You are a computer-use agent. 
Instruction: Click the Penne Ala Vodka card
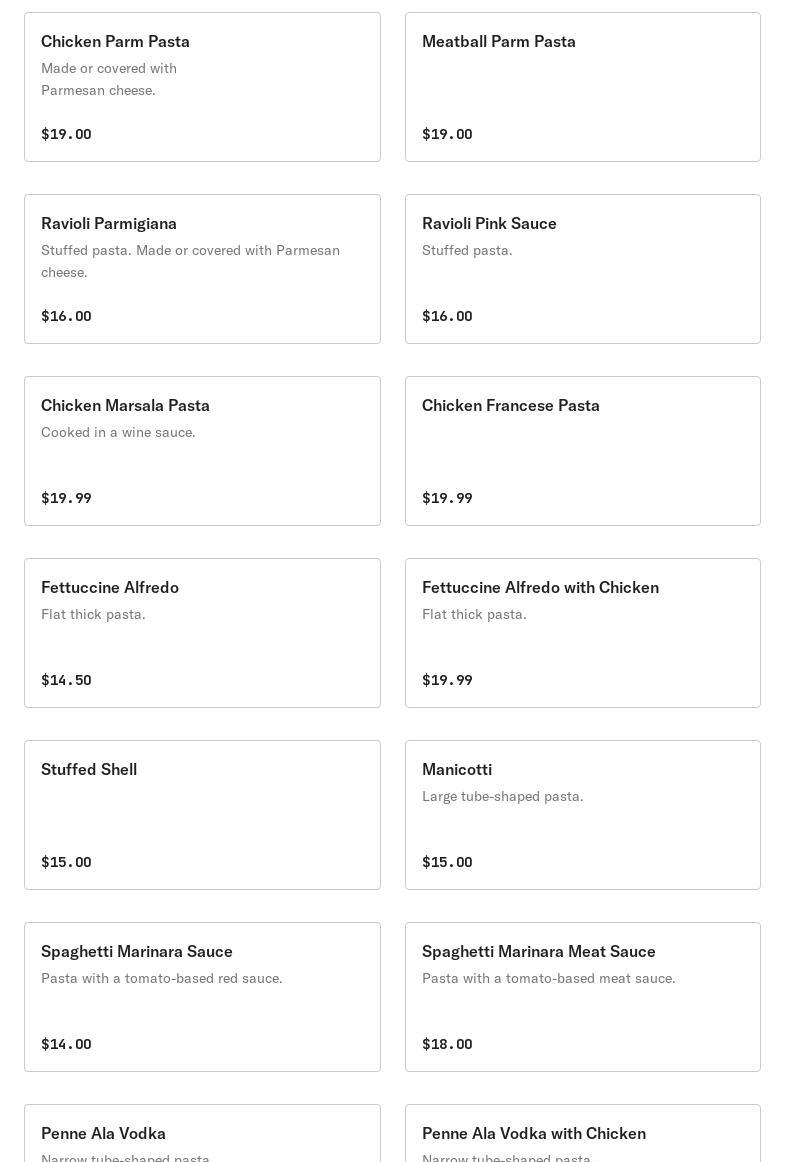[x=202, y=1134]
